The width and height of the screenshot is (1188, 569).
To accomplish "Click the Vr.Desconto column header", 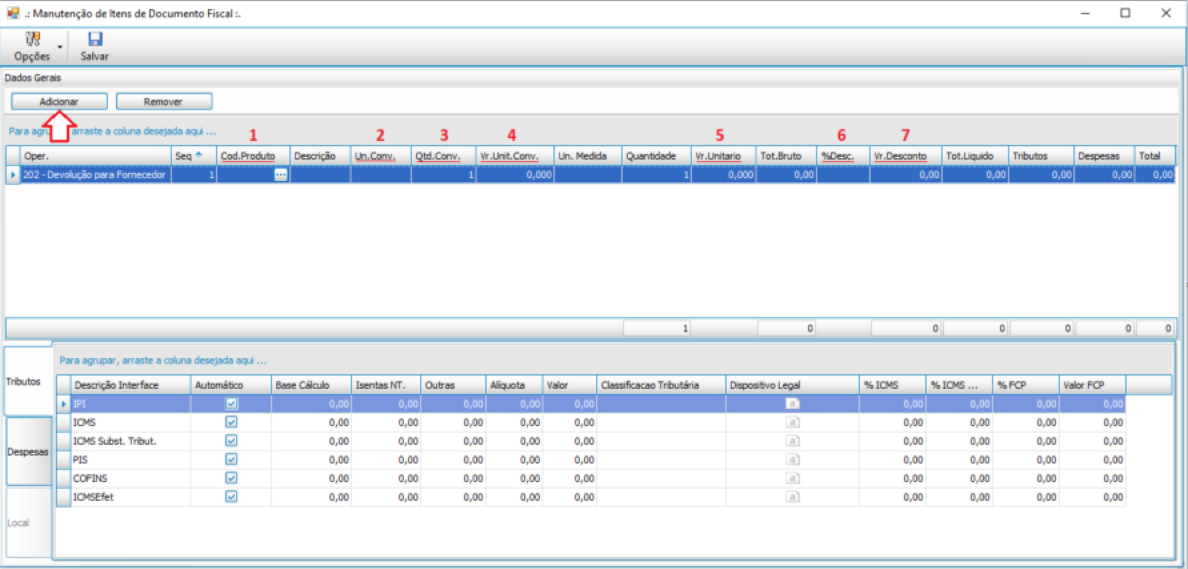I will coord(905,155).
